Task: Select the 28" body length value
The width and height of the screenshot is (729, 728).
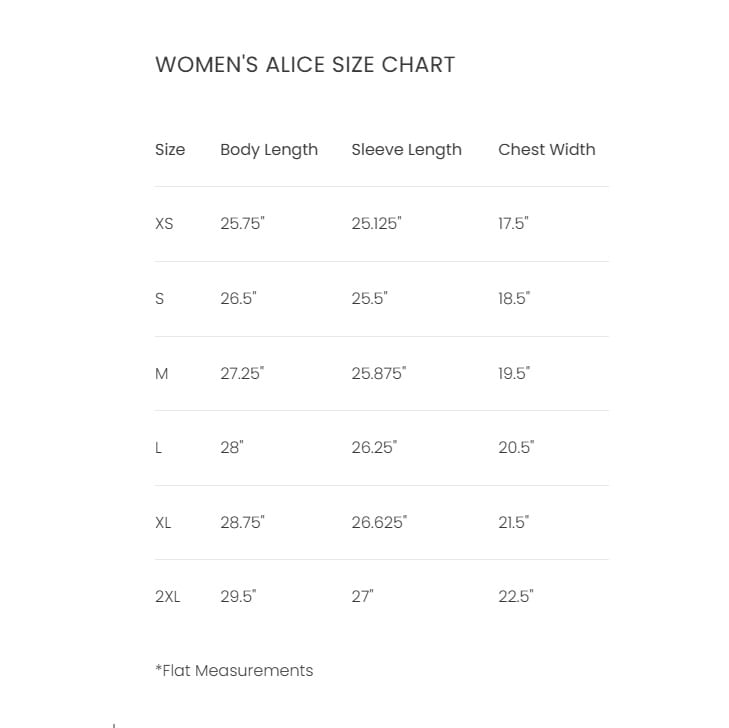Action: [x=232, y=448]
